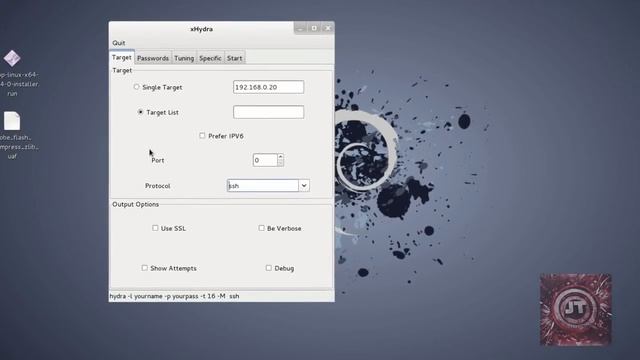The width and height of the screenshot is (640, 360).
Task: Switch to the Target tab
Action: (122, 58)
